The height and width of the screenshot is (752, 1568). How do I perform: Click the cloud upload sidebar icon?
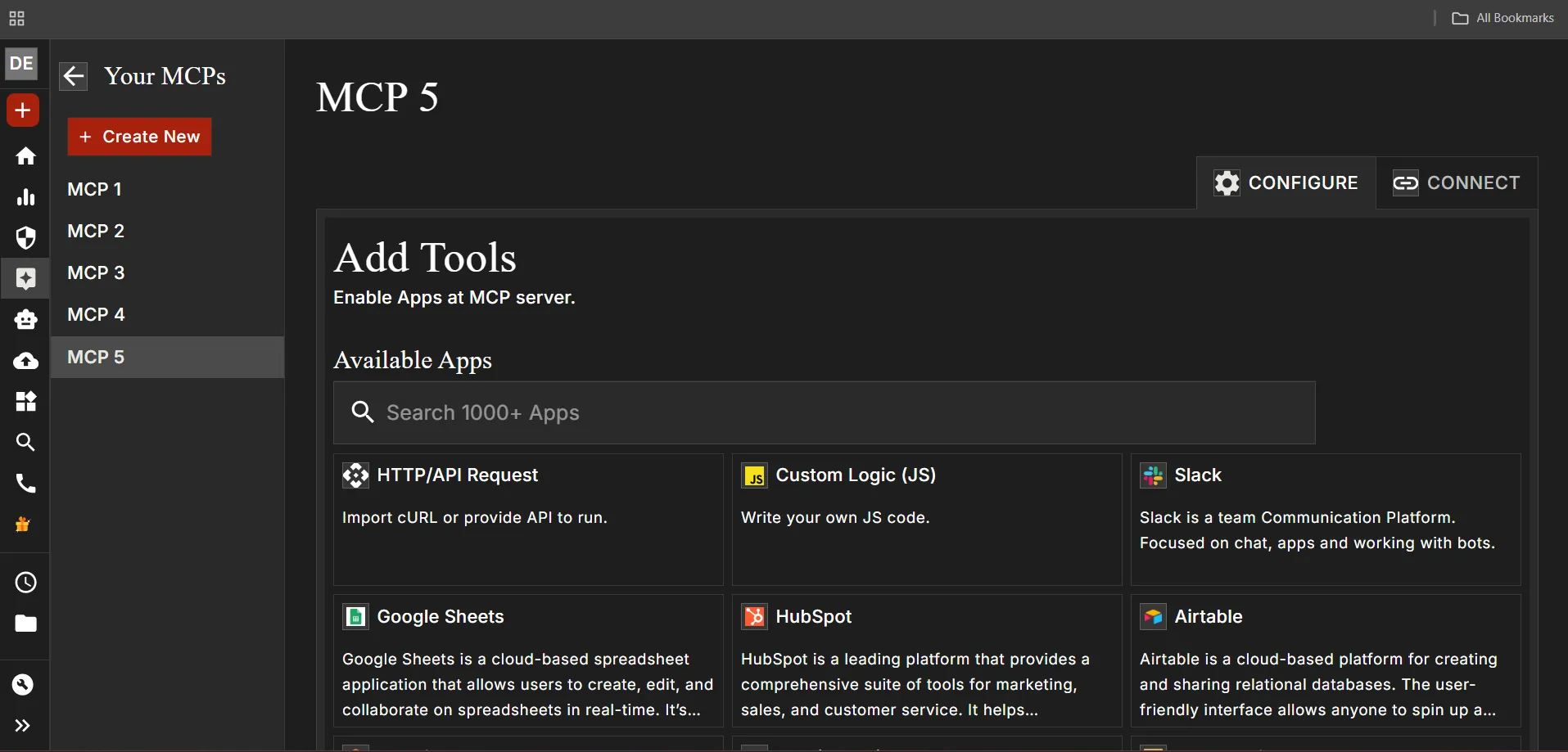(x=25, y=360)
